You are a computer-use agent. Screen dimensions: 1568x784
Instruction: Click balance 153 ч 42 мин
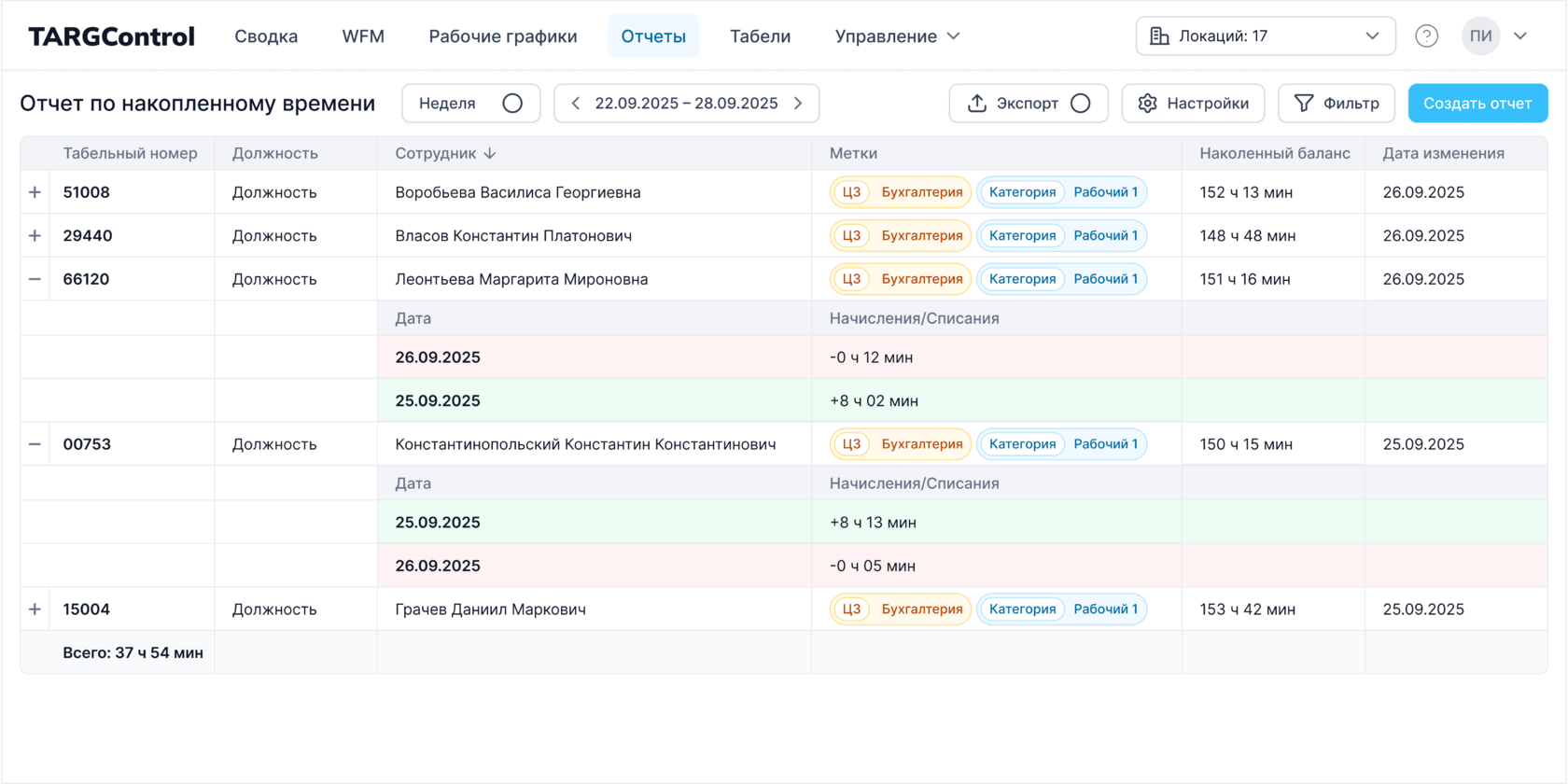[1248, 609]
